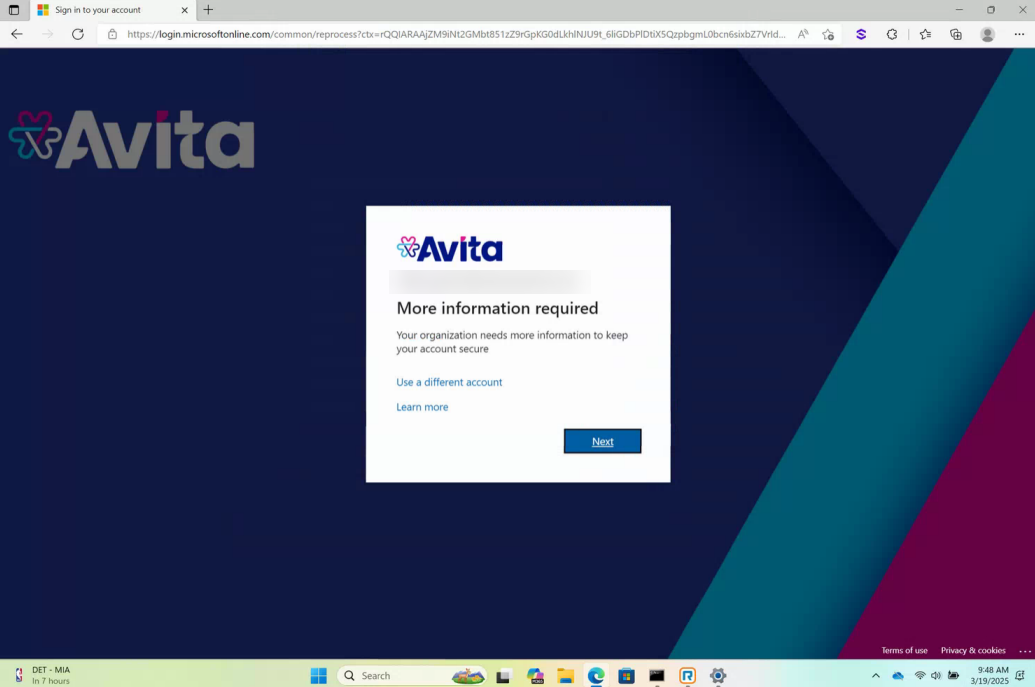Go back to previous page
The width and height of the screenshot is (1035, 687).
pos(17,34)
